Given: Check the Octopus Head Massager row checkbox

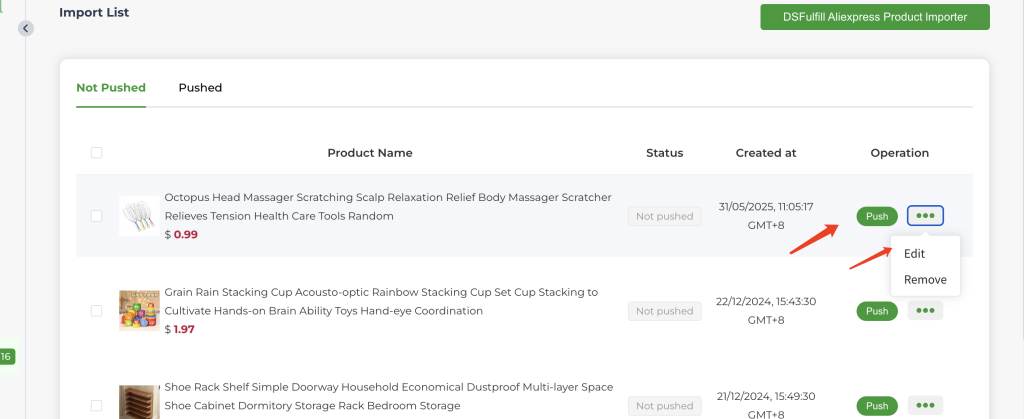Looking at the screenshot, I should tap(96, 216).
